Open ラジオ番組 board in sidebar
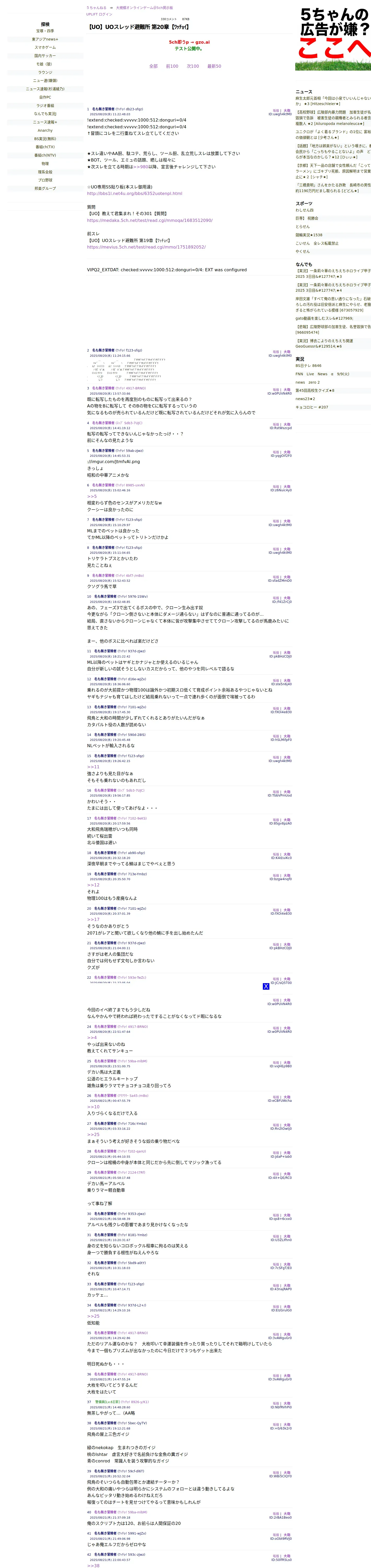This screenshot has width=371, height=1568. coord(45,105)
